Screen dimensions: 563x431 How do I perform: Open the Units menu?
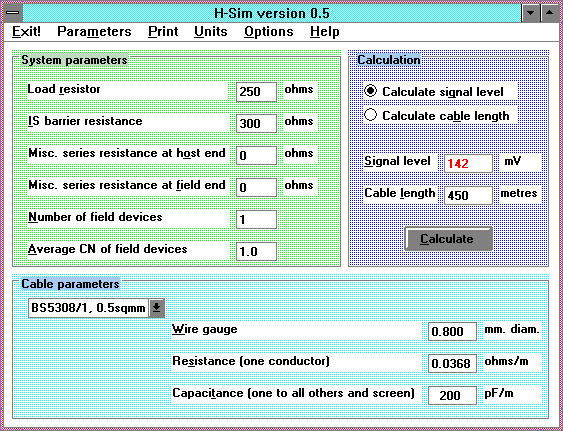[x=211, y=32]
